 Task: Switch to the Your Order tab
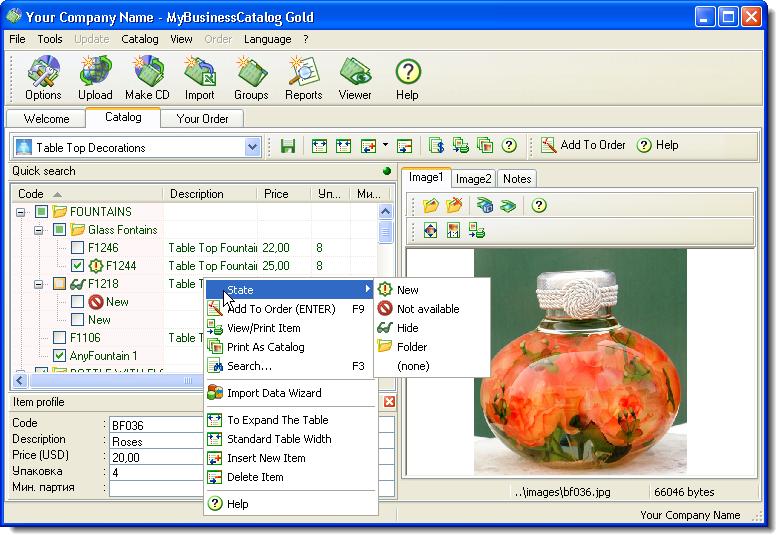(x=202, y=119)
